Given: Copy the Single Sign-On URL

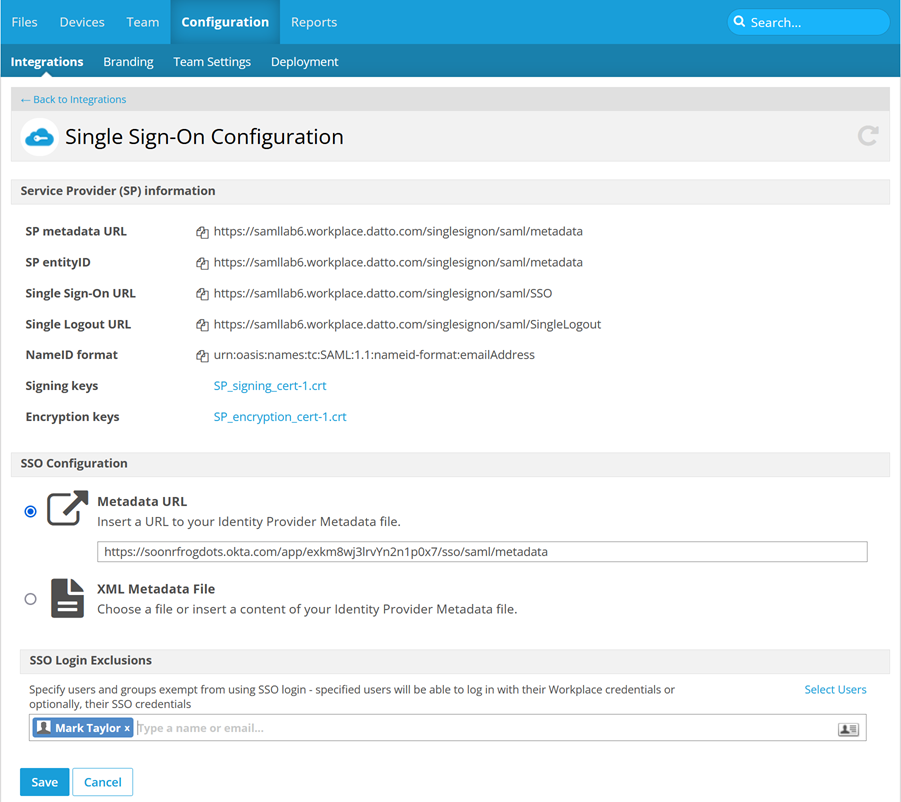Looking at the screenshot, I should pyautogui.click(x=202, y=294).
